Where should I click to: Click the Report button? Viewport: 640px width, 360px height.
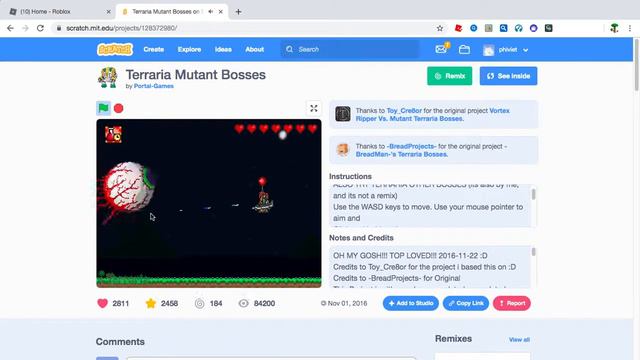512,303
